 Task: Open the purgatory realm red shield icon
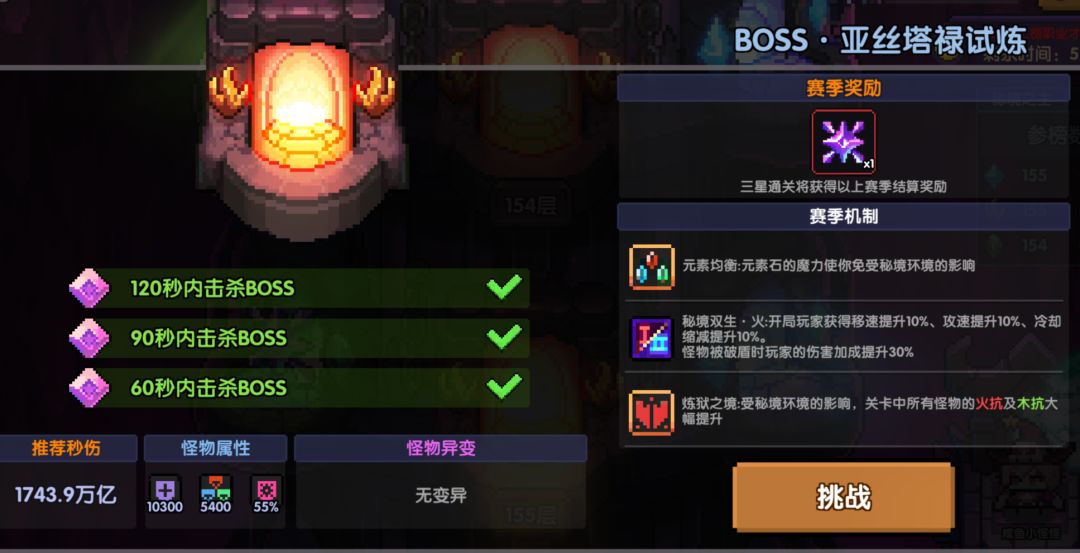click(651, 413)
